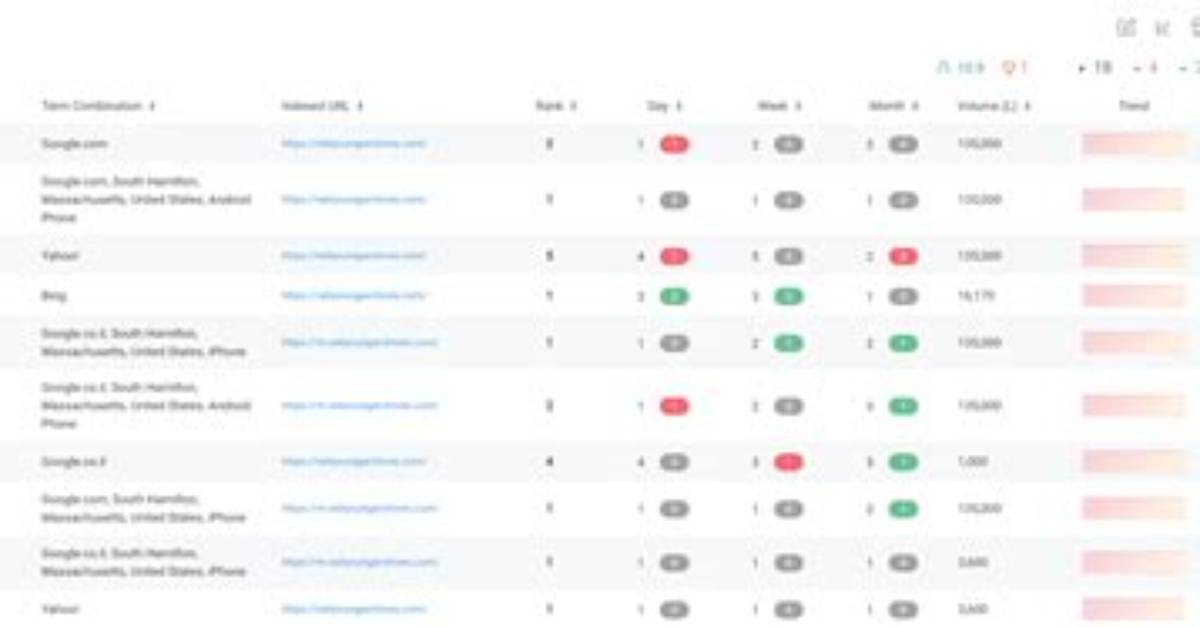Click the up-arrow 18 improved rankings indicator
1200x627 pixels.
pyautogui.click(x=1095, y=68)
